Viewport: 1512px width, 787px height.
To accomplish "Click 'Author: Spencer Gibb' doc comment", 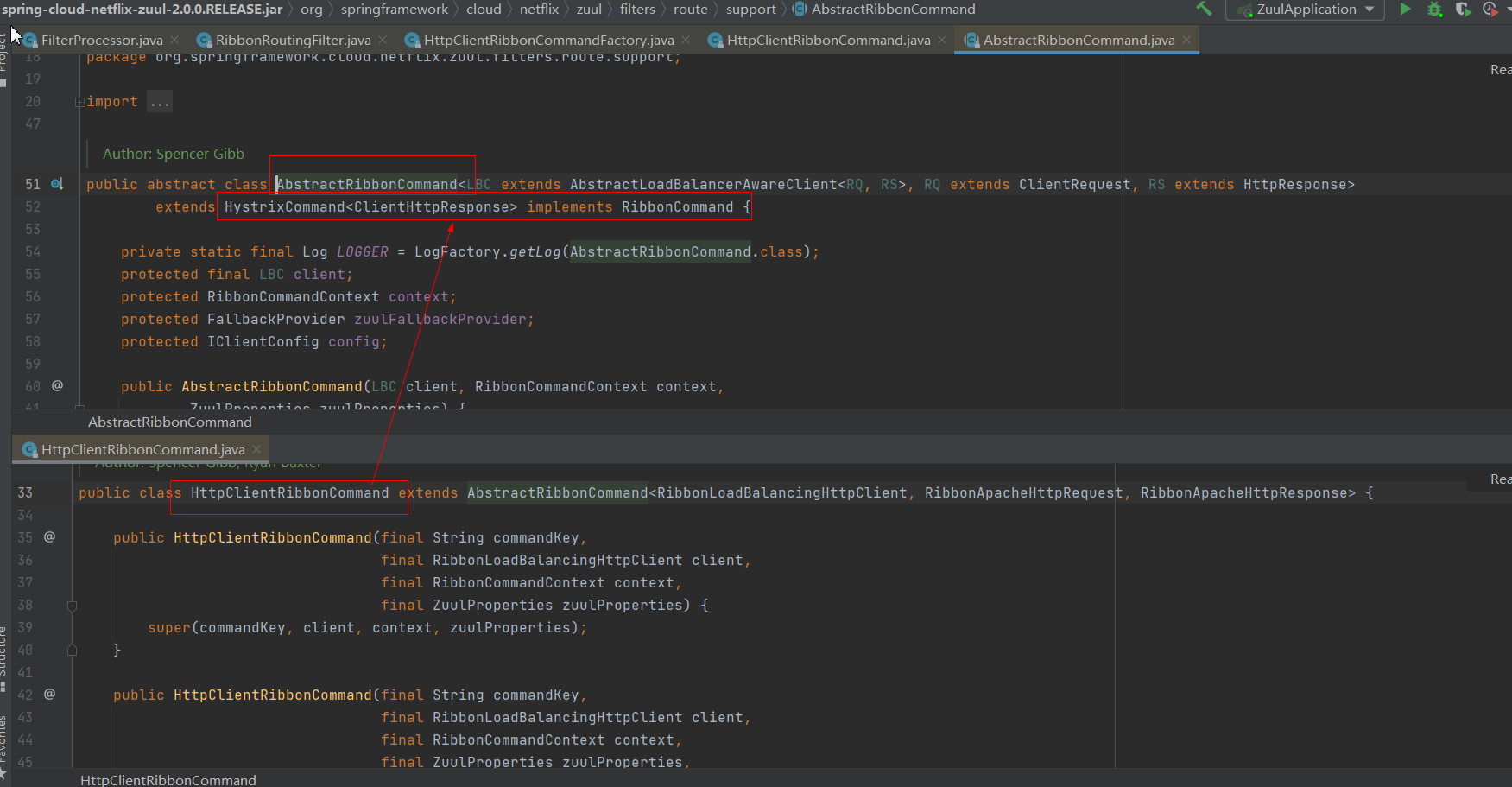I will click(x=174, y=154).
